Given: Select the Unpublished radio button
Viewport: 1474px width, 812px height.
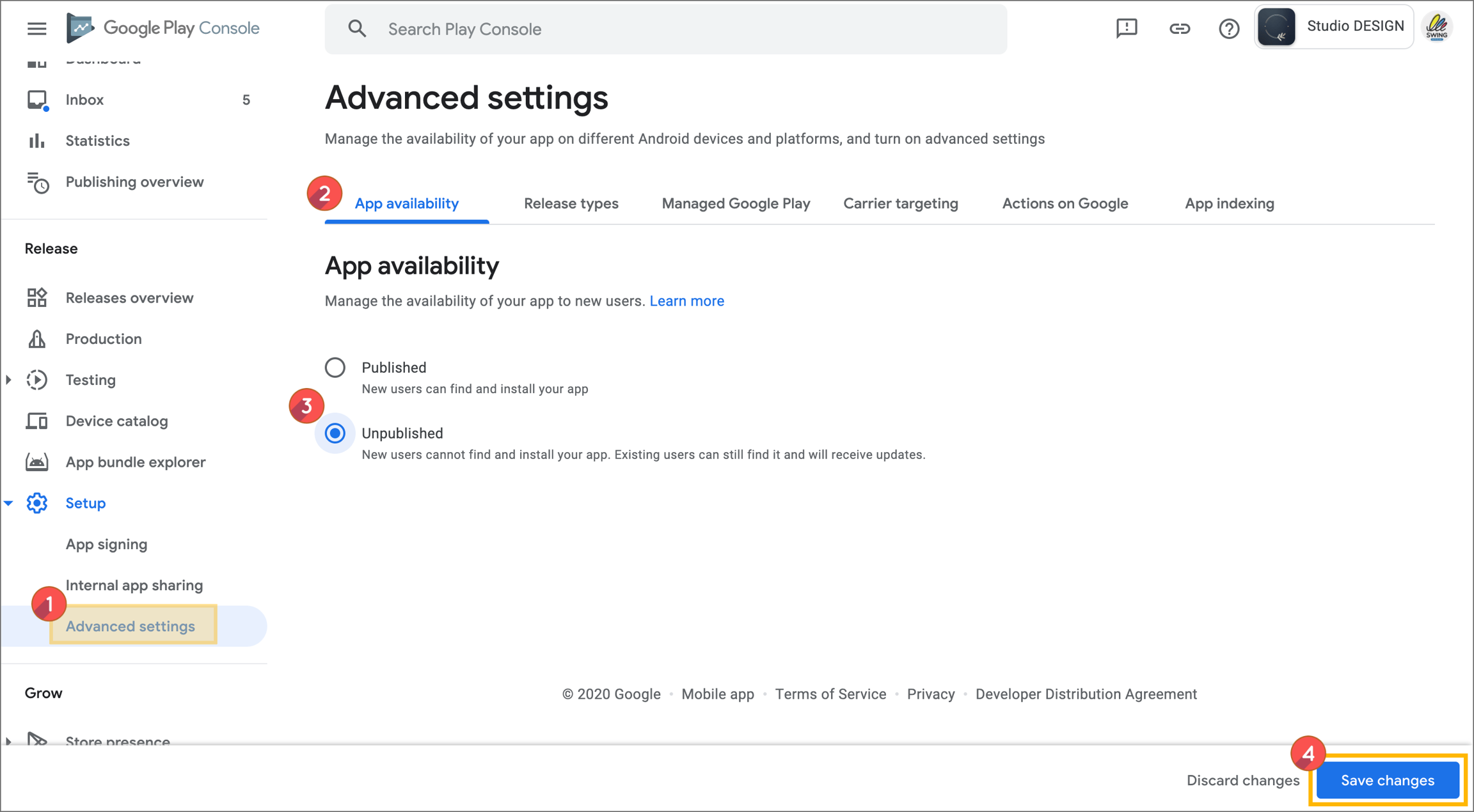Looking at the screenshot, I should pyautogui.click(x=335, y=433).
